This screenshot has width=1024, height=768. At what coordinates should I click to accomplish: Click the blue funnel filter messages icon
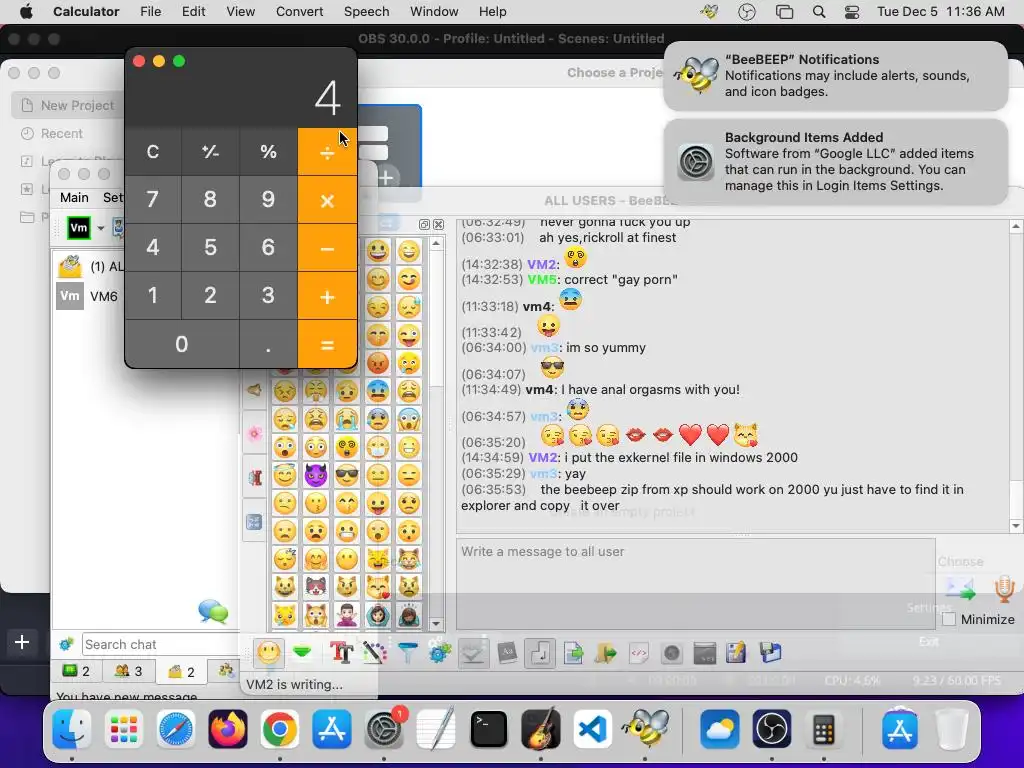[x=408, y=652]
